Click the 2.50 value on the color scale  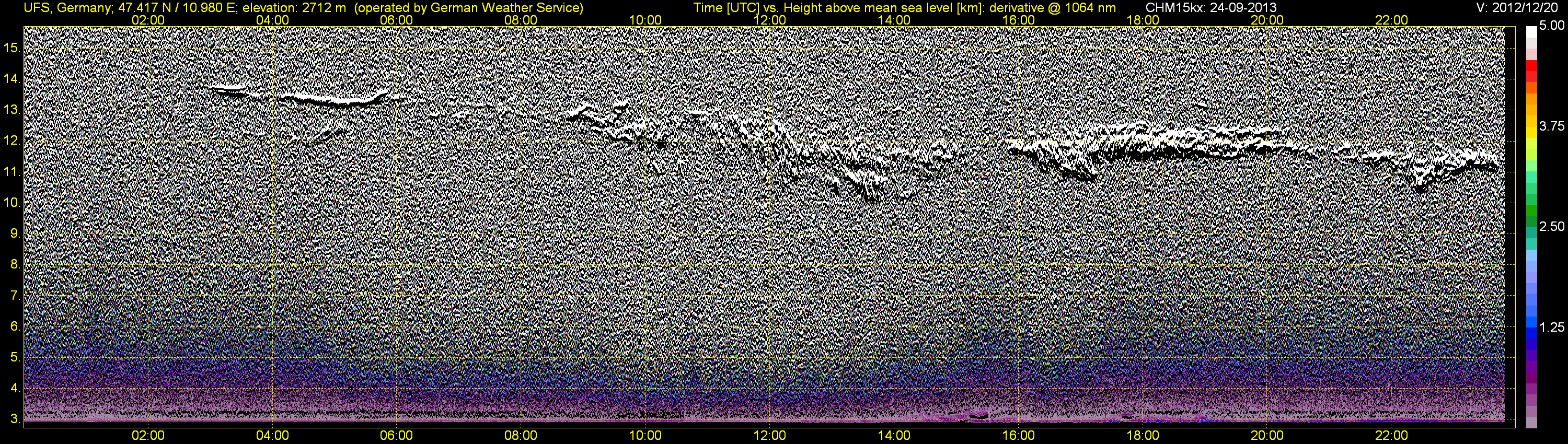point(1552,226)
